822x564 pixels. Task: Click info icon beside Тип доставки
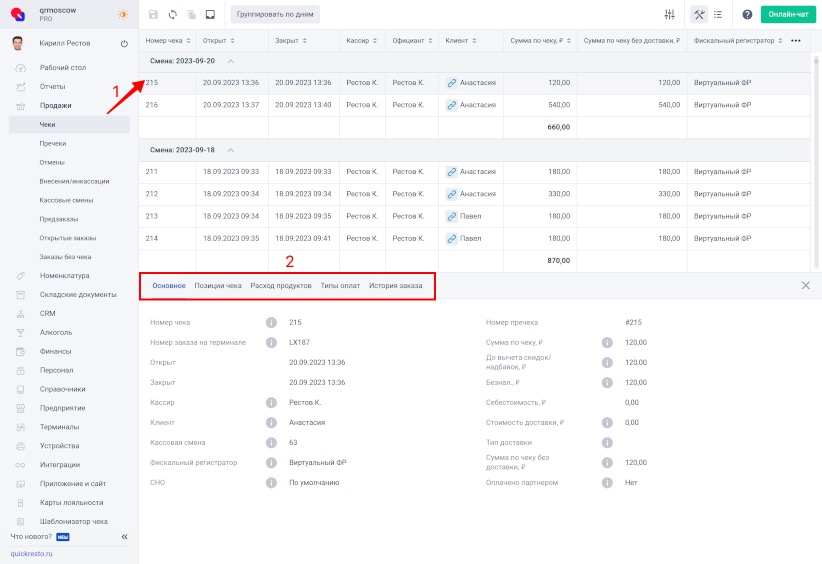pyautogui.click(x=607, y=442)
